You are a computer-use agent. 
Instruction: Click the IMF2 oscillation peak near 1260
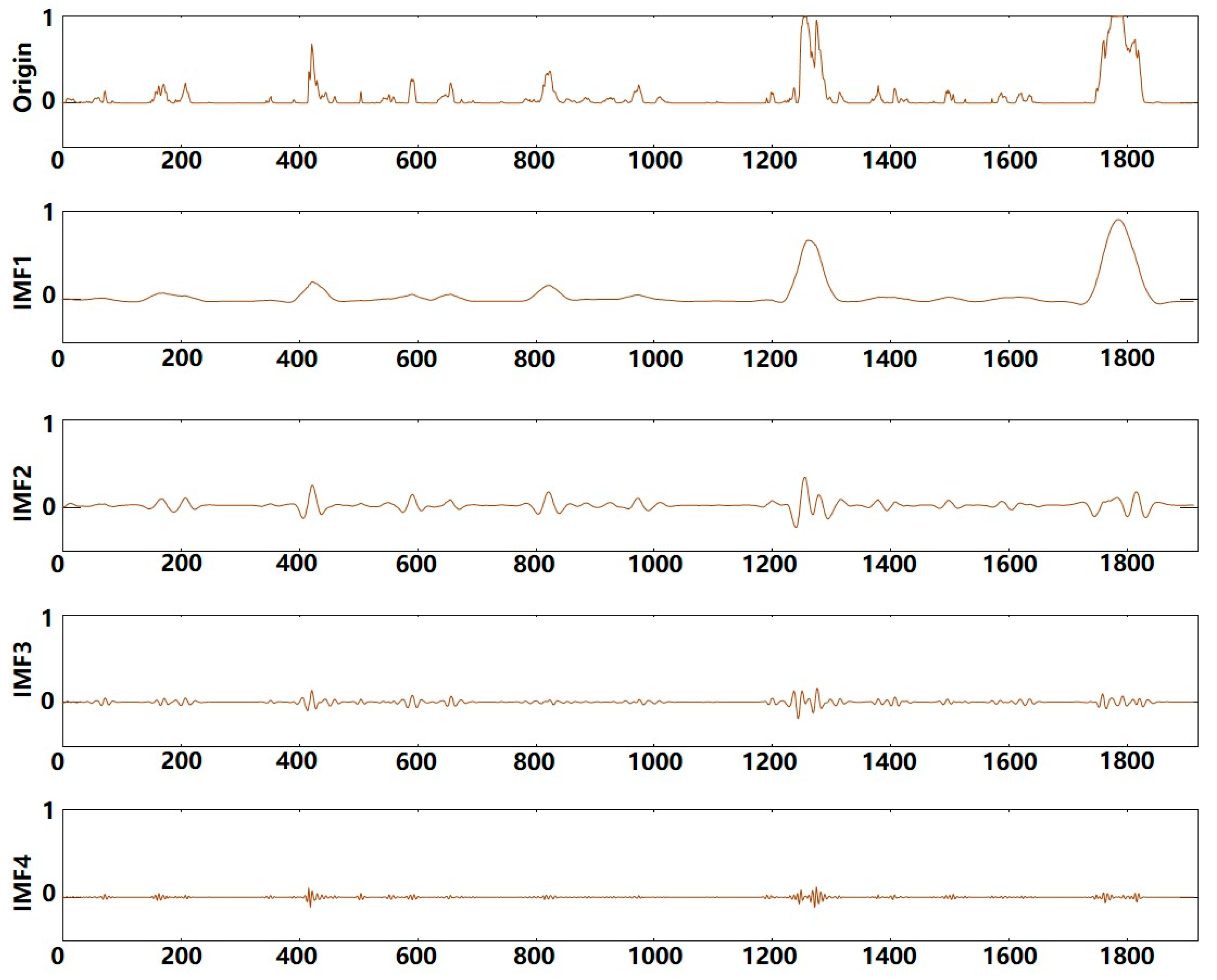(x=805, y=478)
